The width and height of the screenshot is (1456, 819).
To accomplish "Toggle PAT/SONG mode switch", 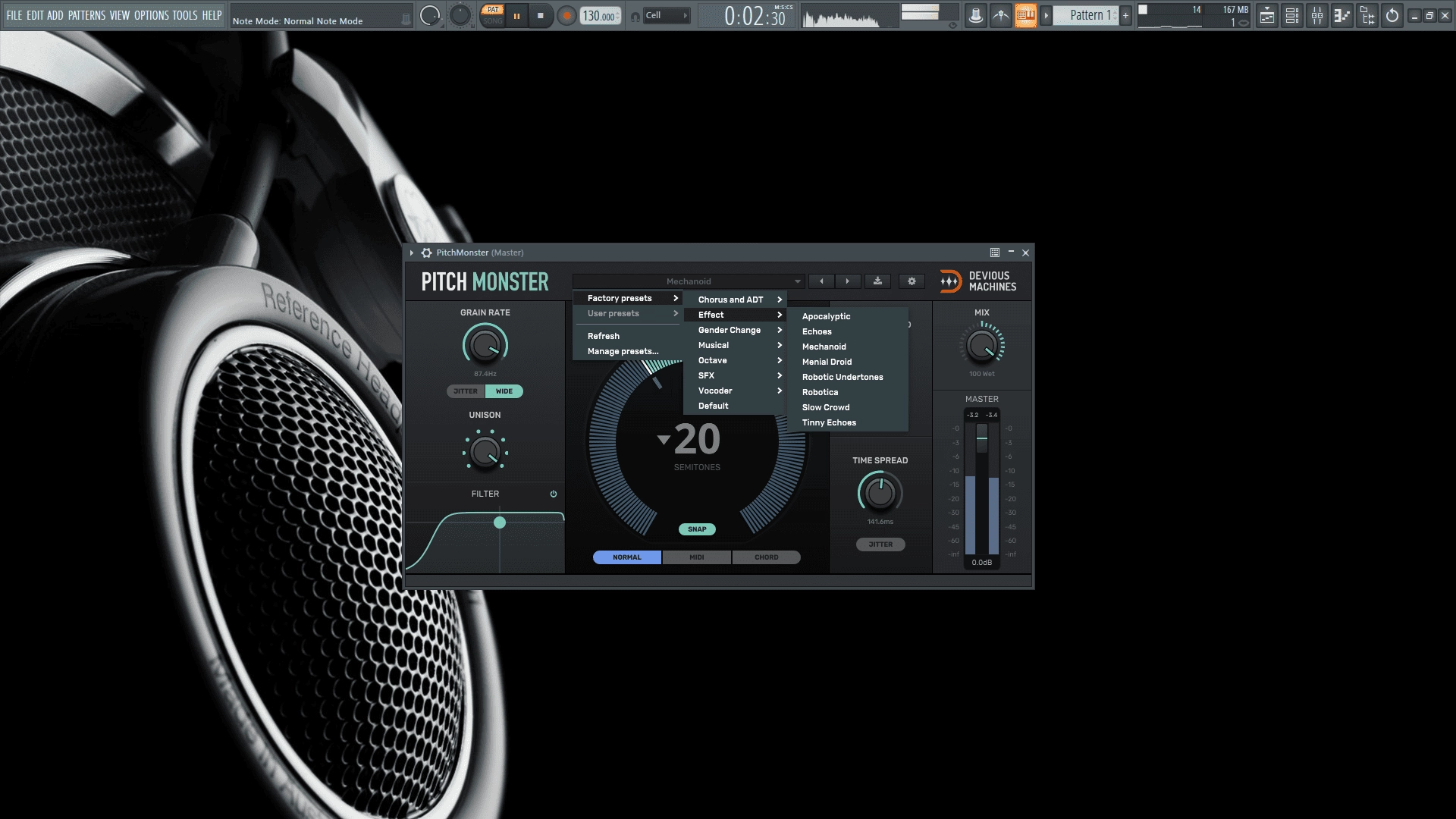I will click(x=493, y=16).
